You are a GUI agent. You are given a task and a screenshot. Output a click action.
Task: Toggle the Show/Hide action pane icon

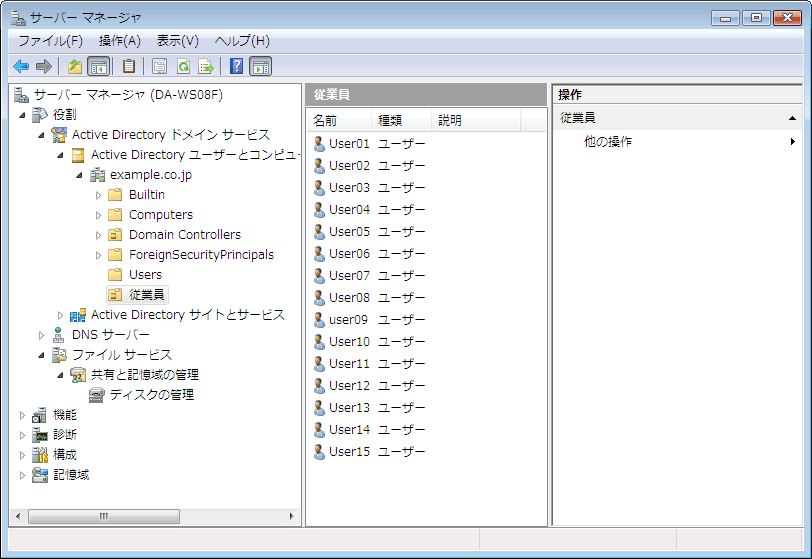point(260,66)
